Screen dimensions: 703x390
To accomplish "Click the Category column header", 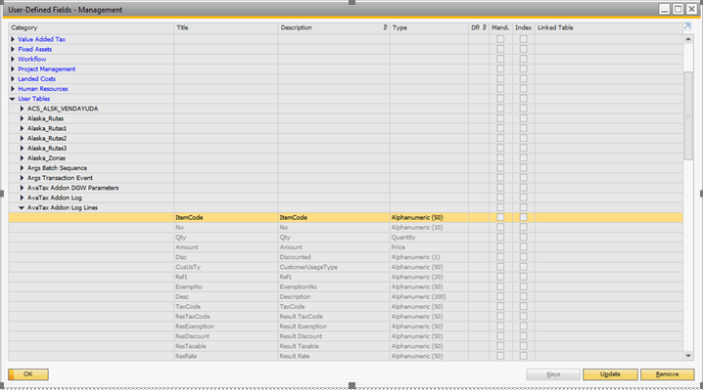I will tap(91, 27).
